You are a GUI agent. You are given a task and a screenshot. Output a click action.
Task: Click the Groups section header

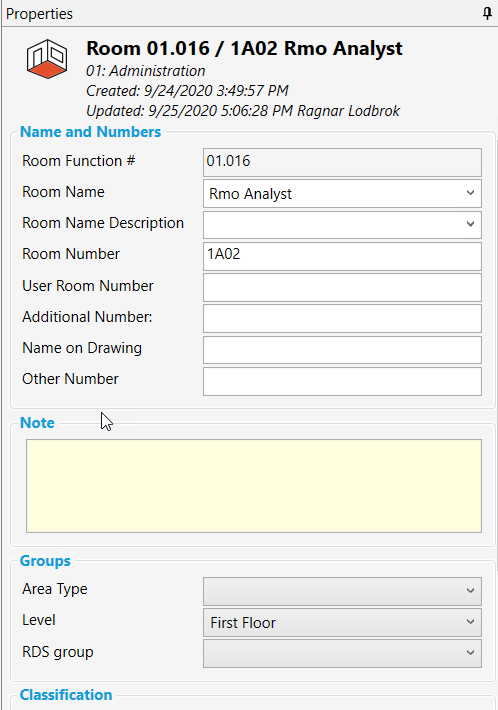45,561
